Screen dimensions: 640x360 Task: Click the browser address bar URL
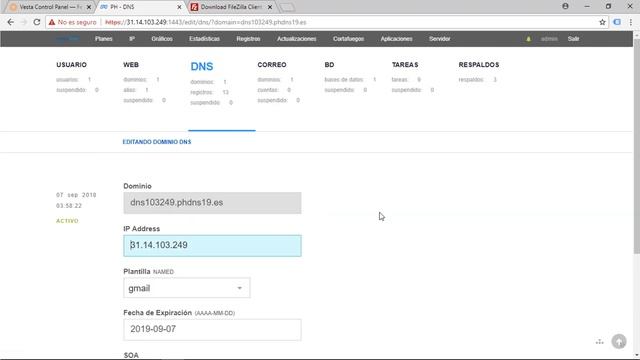click(x=206, y=22)
